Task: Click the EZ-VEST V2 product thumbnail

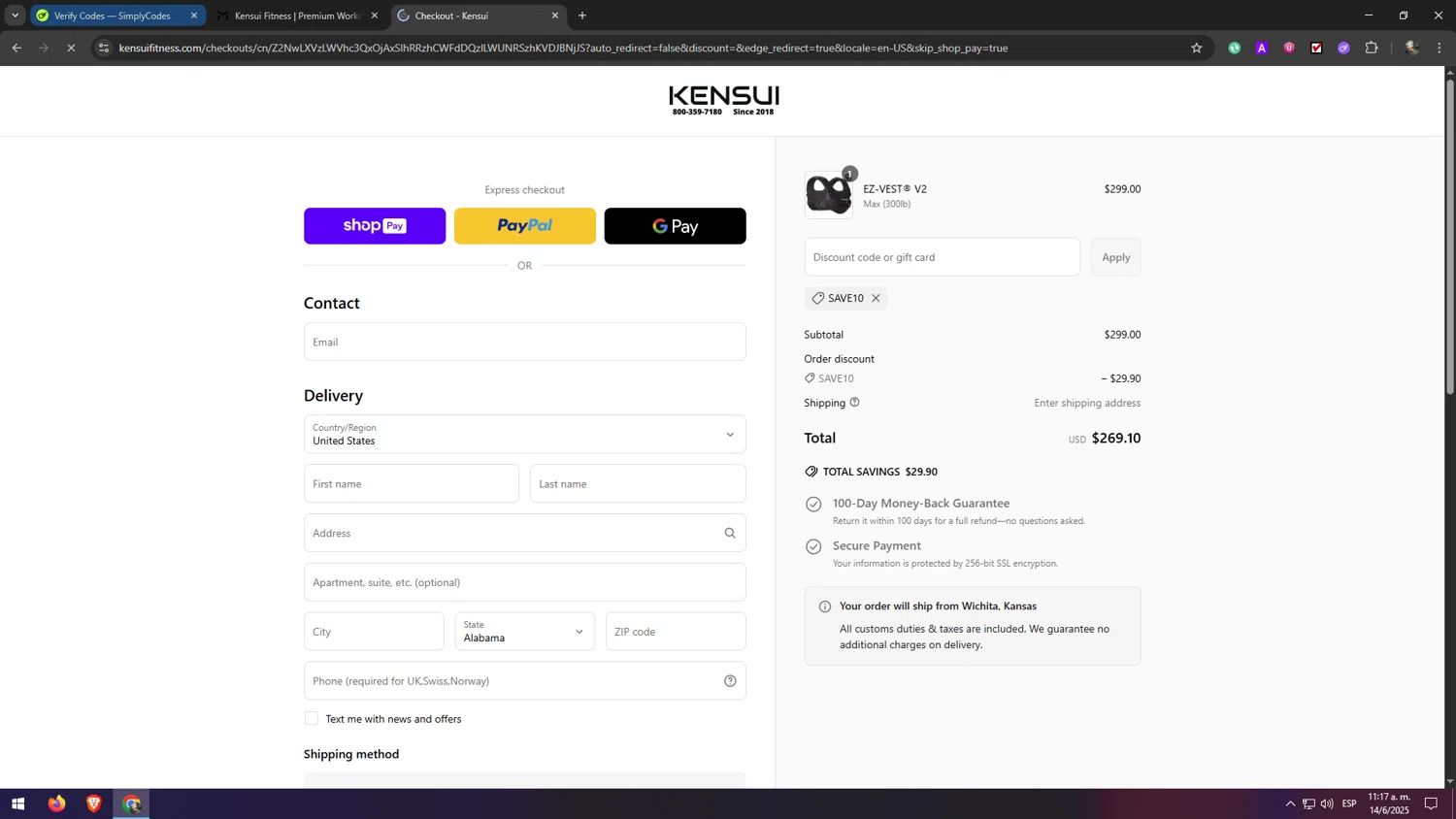Action: click(829, 194)
